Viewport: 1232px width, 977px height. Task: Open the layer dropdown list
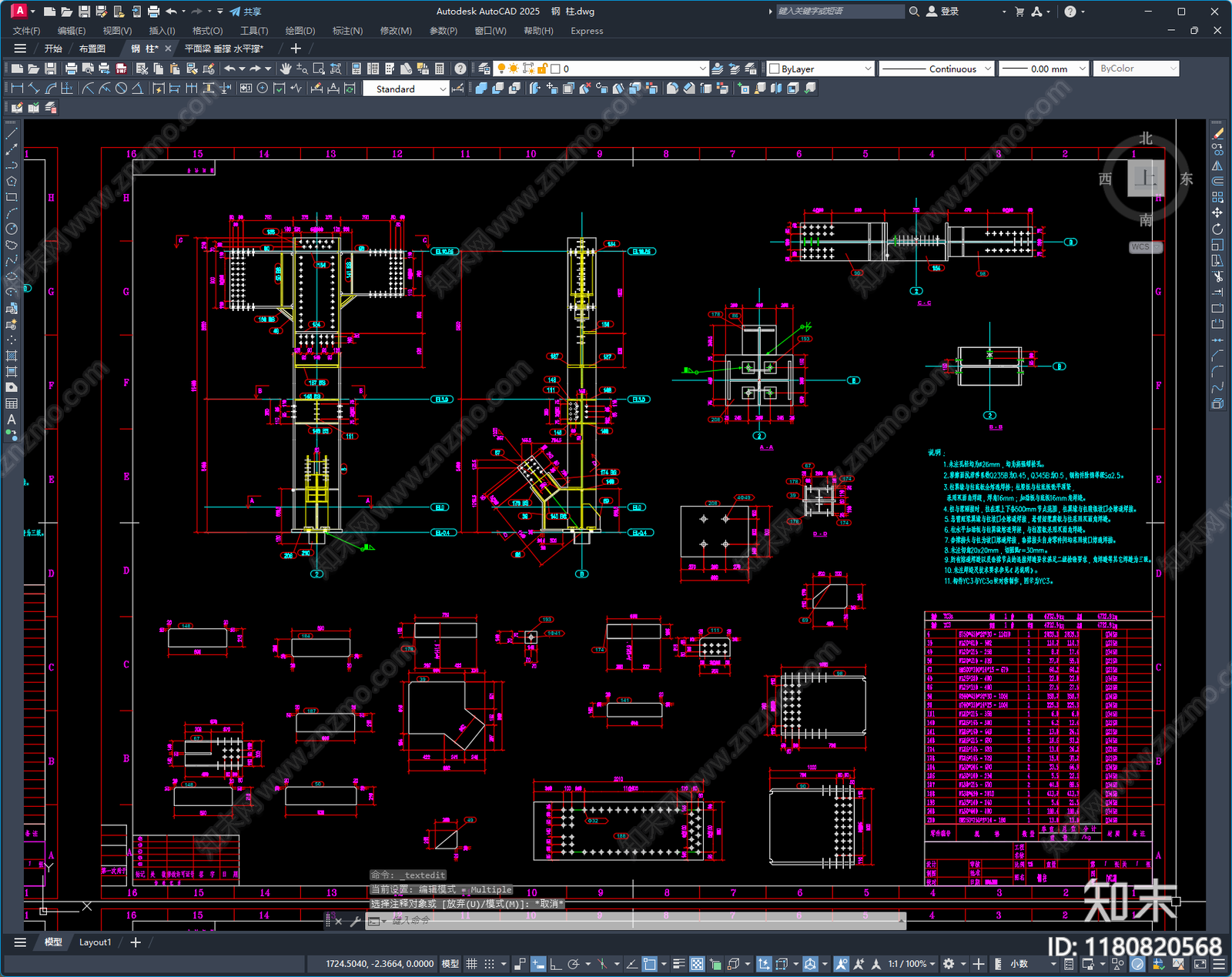click(702, 69)
